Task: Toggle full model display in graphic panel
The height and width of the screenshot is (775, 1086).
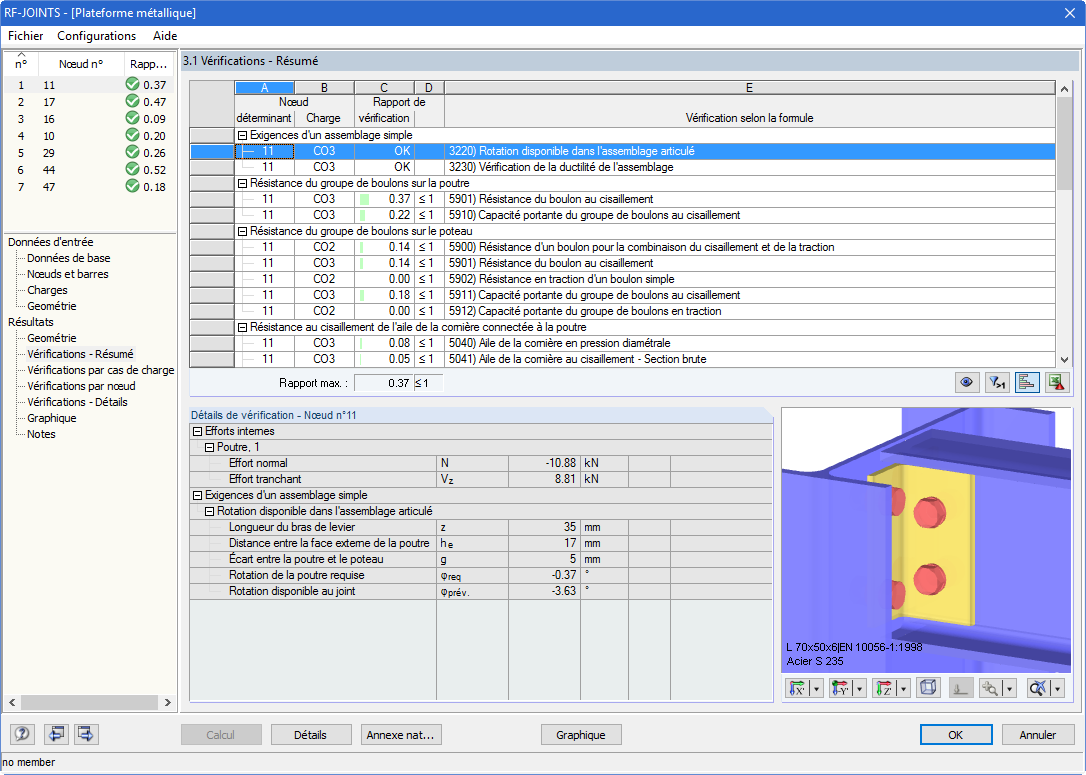Action: click(959, 688)
